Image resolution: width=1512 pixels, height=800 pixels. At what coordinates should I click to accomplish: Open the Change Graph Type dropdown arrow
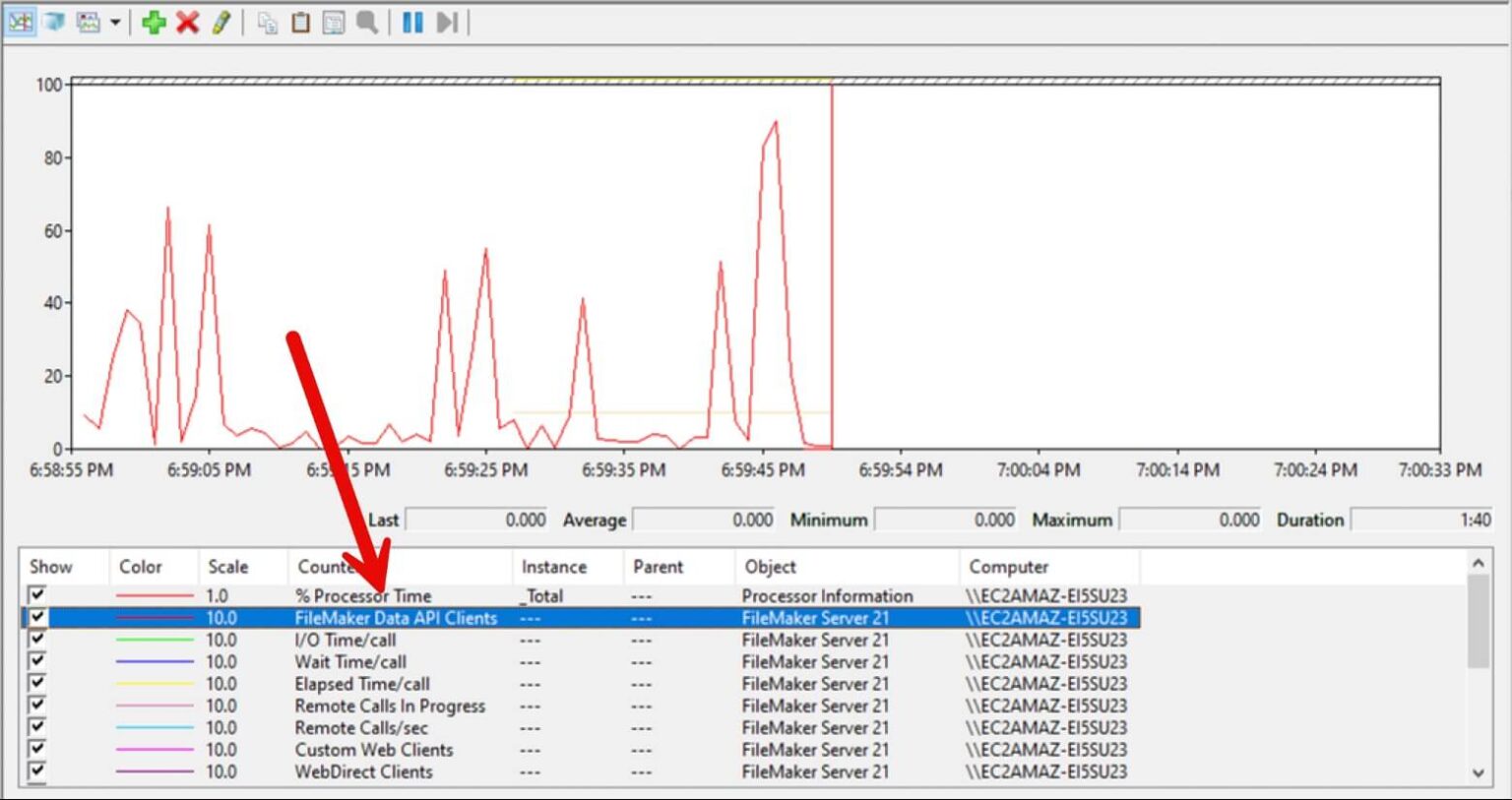click(x=115, y=22)
